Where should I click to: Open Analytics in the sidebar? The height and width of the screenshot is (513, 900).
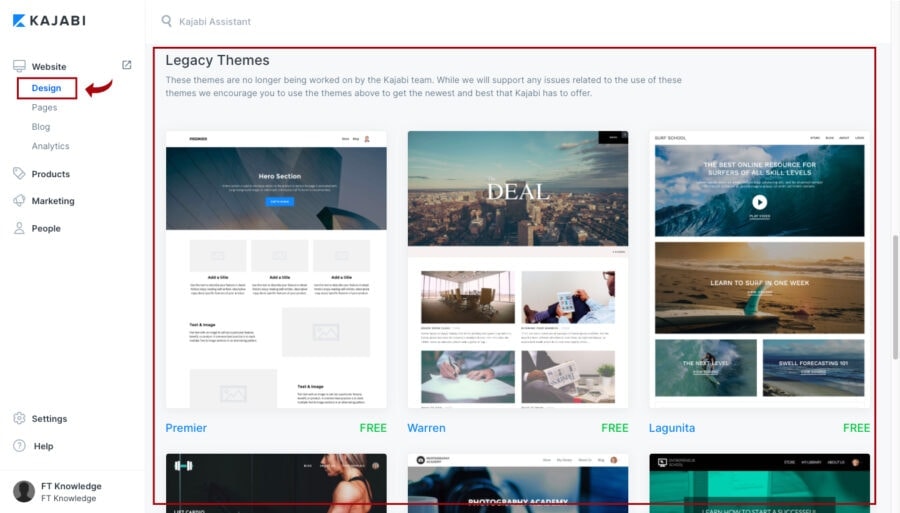pyautogui.click(x=50, y=146)
